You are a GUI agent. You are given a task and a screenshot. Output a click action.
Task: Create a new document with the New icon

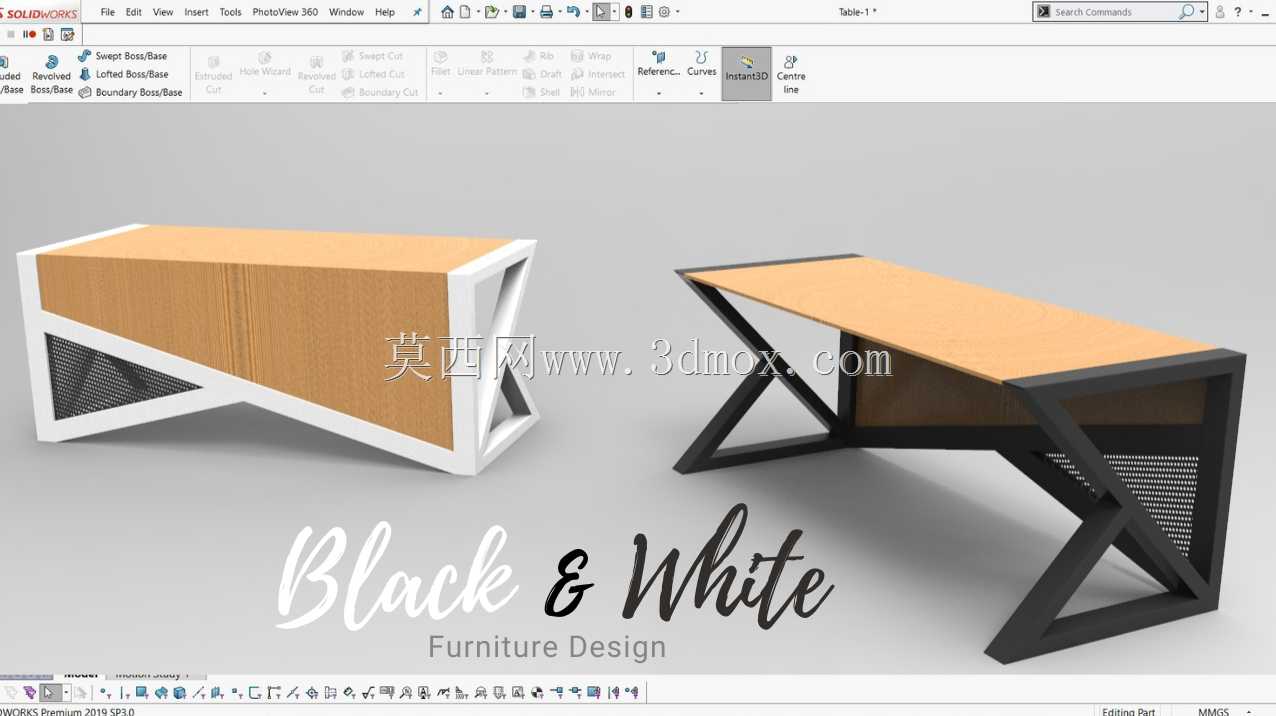click(464, 12)
